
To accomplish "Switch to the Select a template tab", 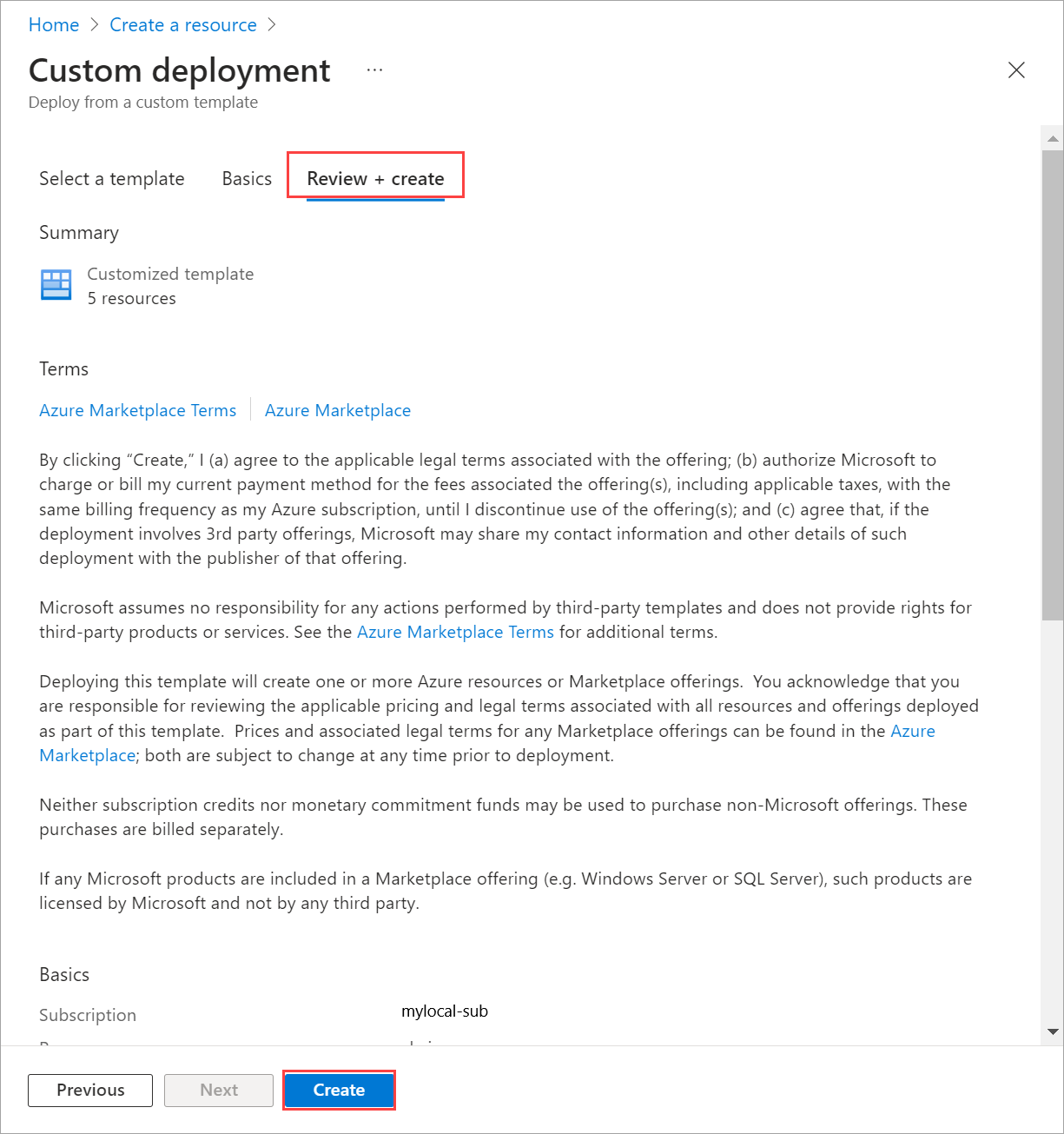I will tap(111, 178).
